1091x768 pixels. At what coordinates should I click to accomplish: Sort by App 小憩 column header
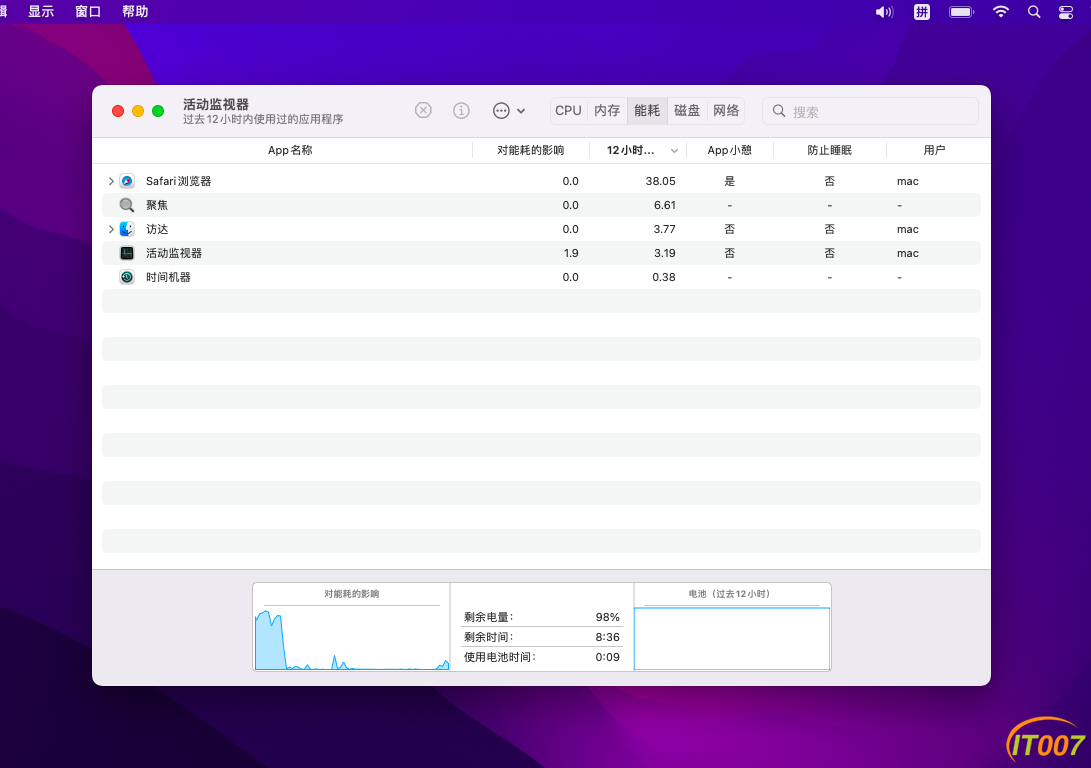(729, 150)
